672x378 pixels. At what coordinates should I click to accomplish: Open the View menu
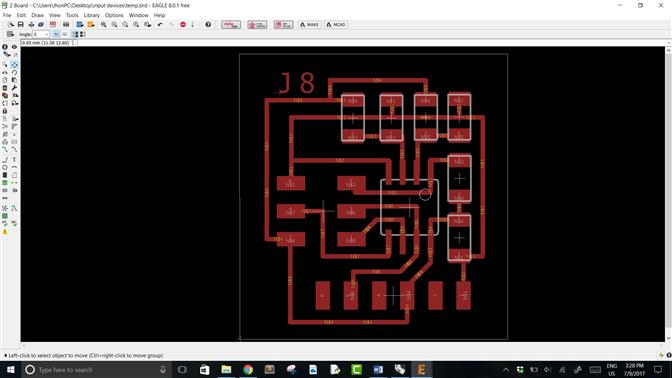click(54, 15)
